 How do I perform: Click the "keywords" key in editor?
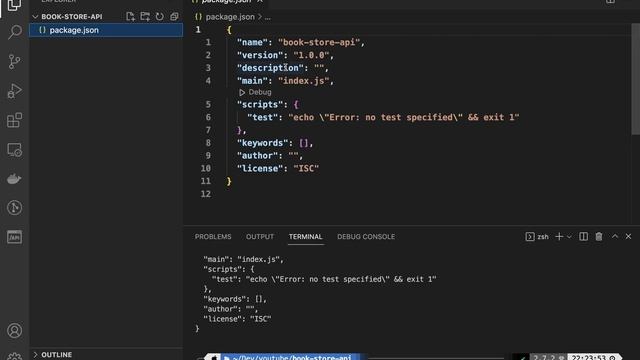(x=262, y=143)
